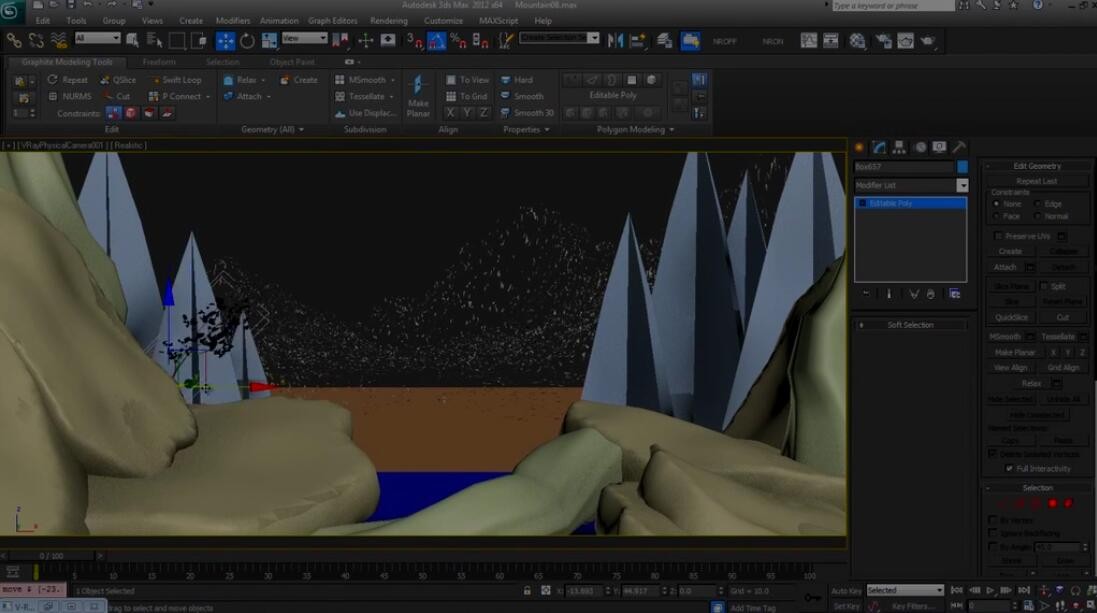Viewport: 1097px width, 613px height.
Task: Select the Element sub-object level icon
Action: [1068, 503]
